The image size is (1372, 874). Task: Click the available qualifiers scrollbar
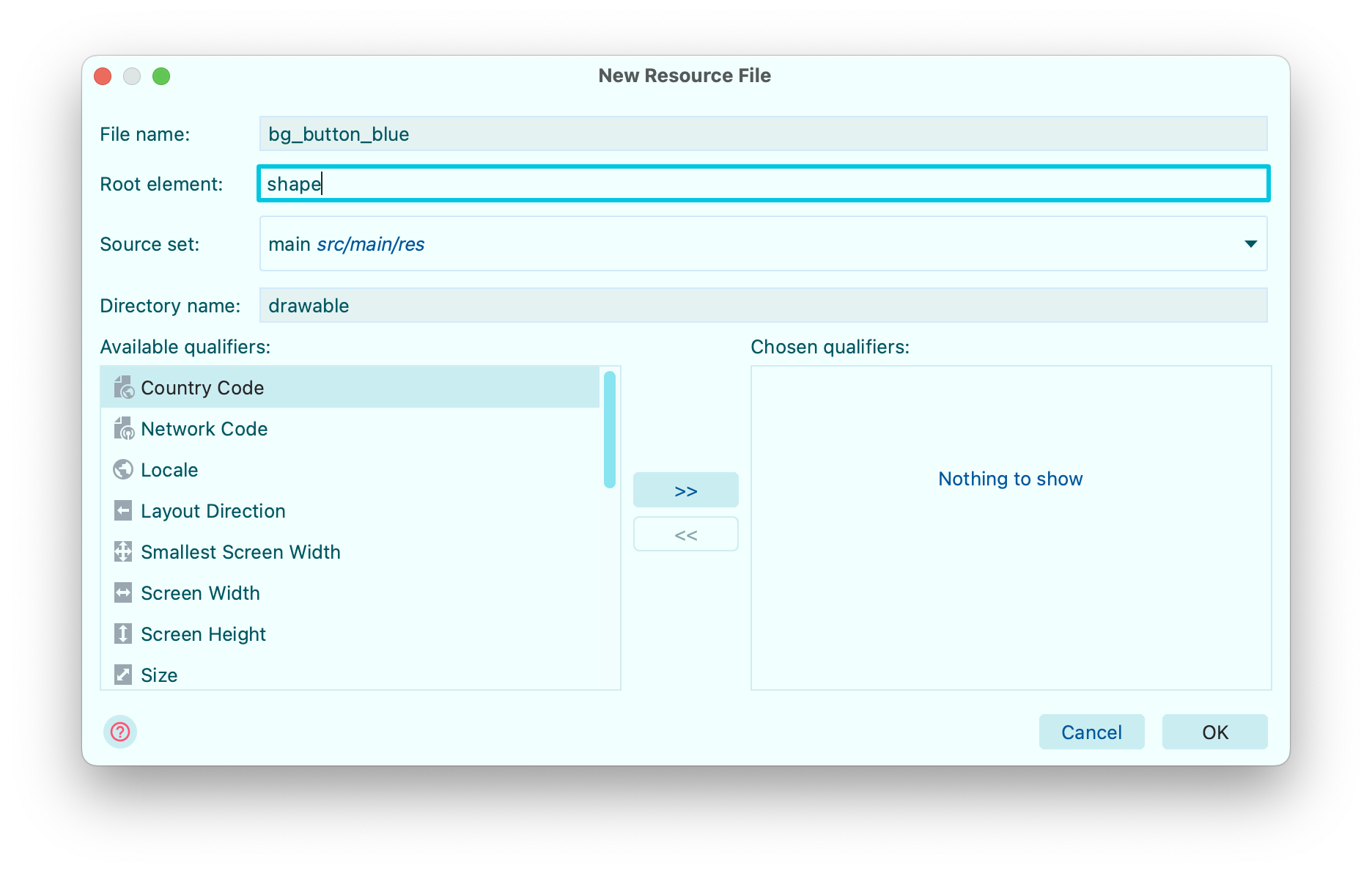610,430
